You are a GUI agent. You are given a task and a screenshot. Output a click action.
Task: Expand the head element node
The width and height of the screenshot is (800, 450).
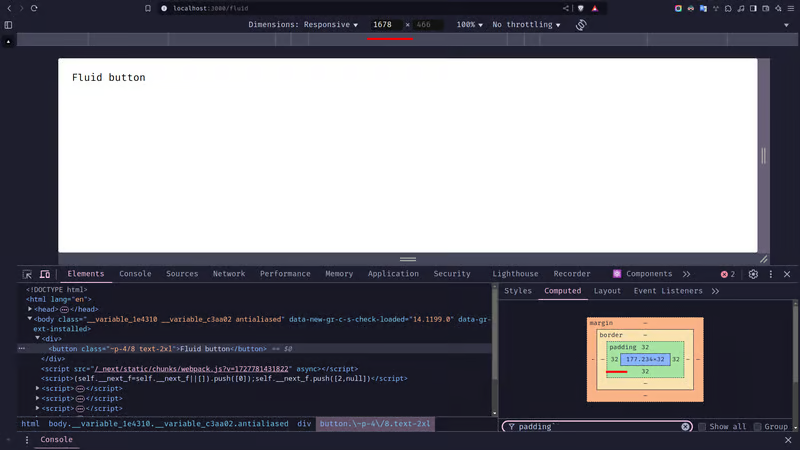tap(30, 309)
